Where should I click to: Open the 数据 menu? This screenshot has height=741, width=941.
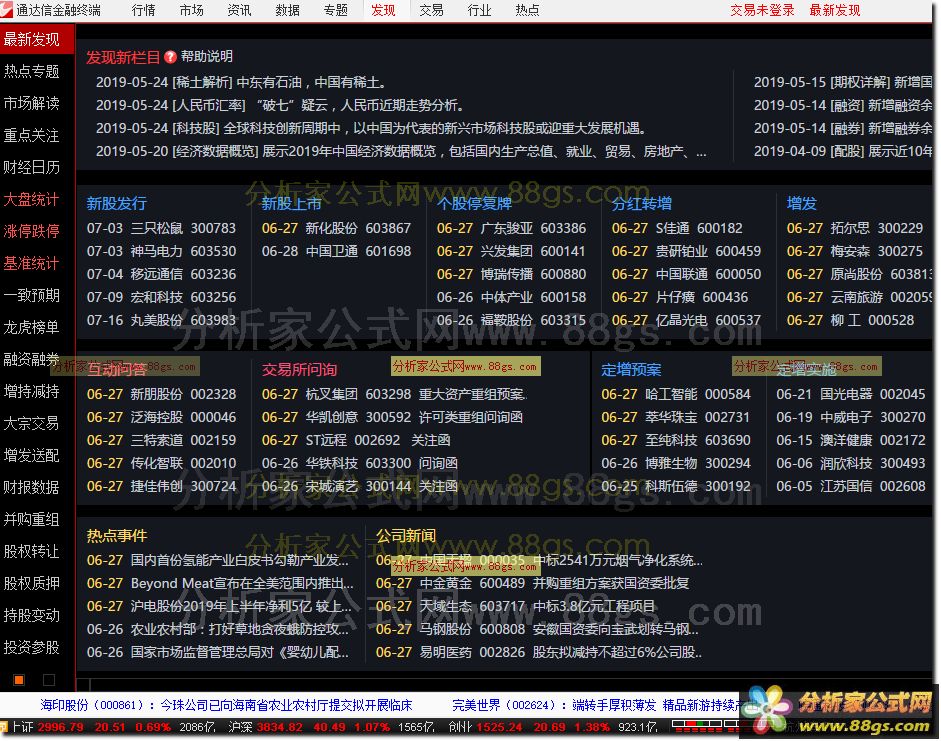click(x=287, y=10)
